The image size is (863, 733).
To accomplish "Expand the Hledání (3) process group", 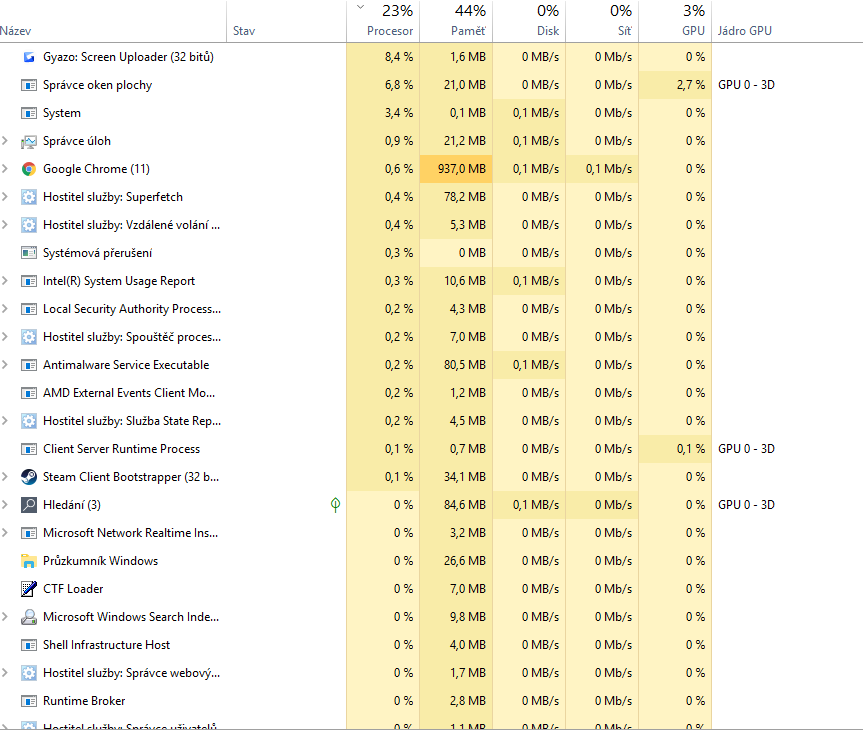I will pyautogui.click(x=5, y=505).
